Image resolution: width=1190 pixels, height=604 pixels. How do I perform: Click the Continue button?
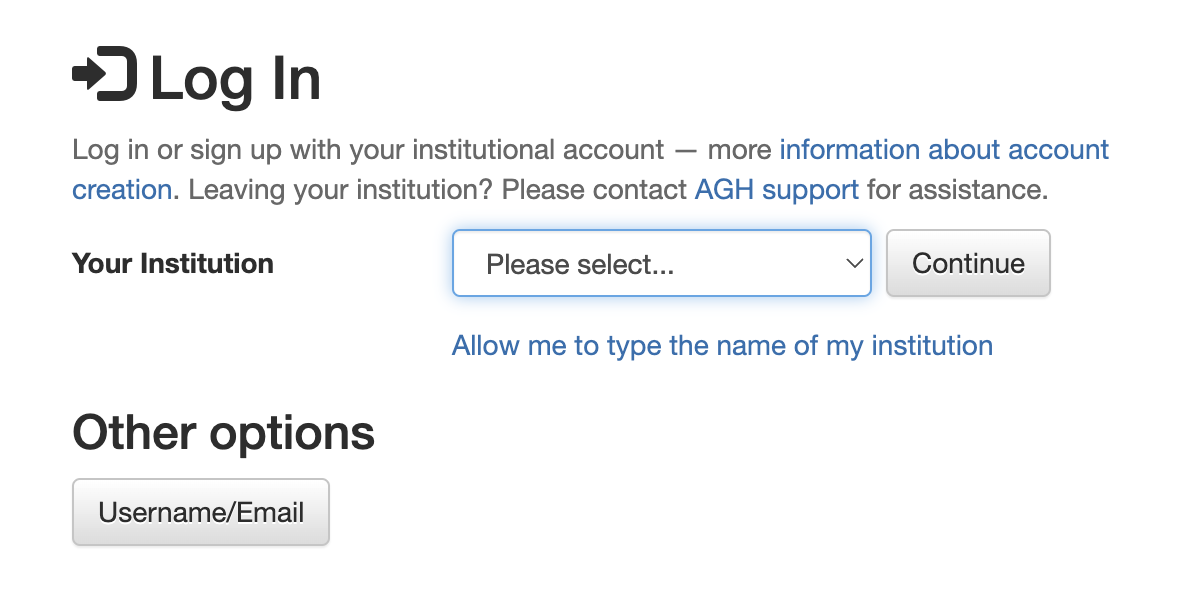[968, 263]
